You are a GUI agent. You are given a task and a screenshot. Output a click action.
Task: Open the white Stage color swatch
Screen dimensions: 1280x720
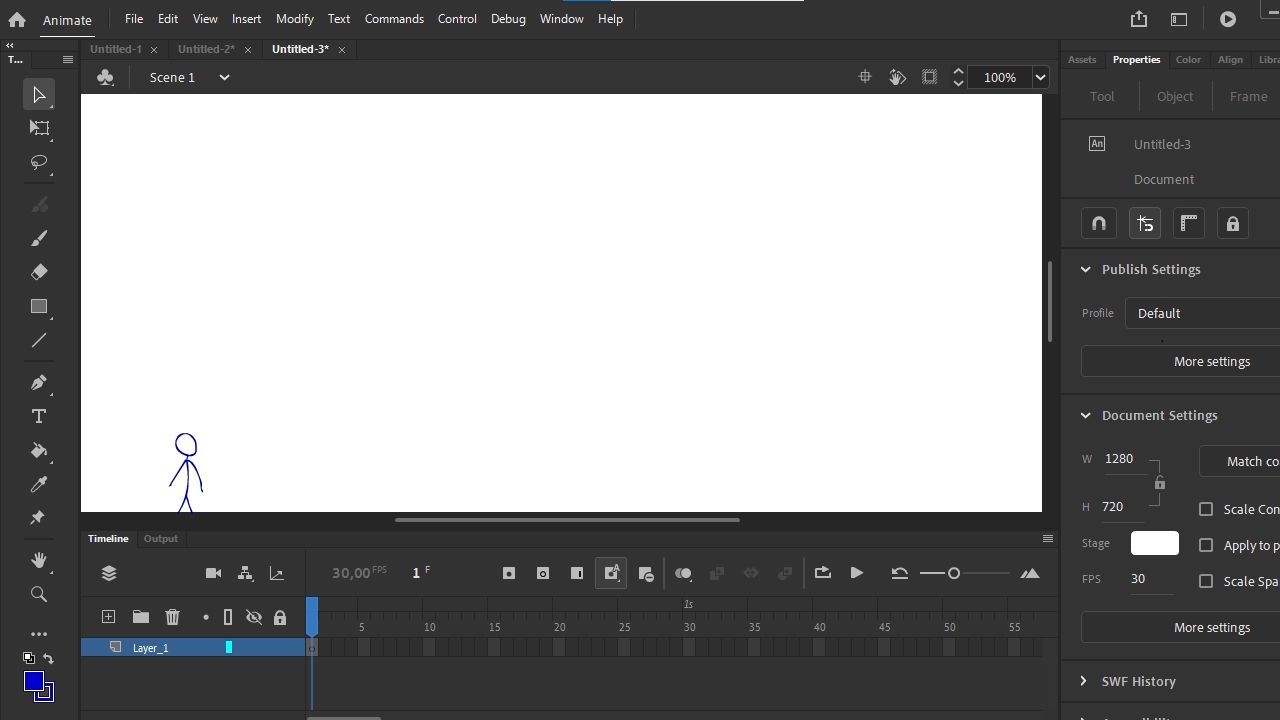(x=1154, y=543)
